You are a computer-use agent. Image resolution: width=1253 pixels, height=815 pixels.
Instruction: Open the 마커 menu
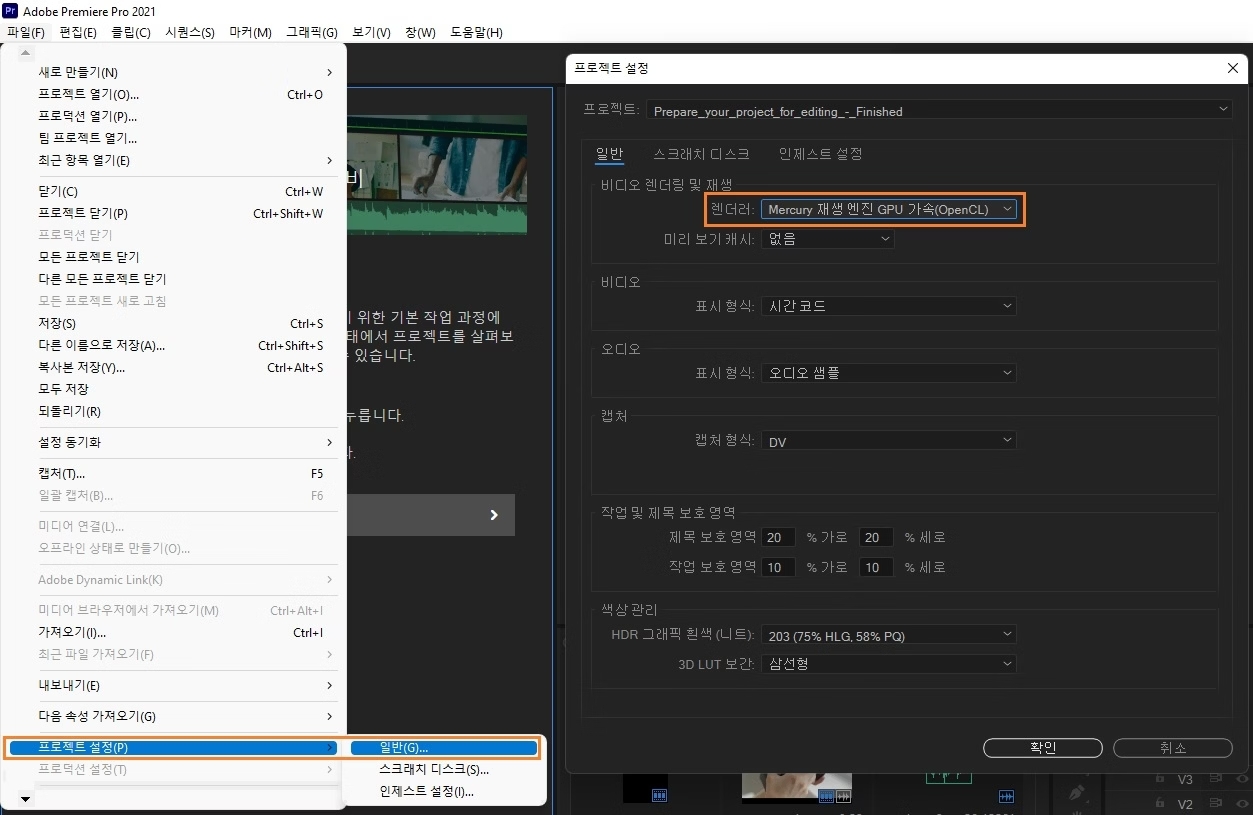coord(251,32)
